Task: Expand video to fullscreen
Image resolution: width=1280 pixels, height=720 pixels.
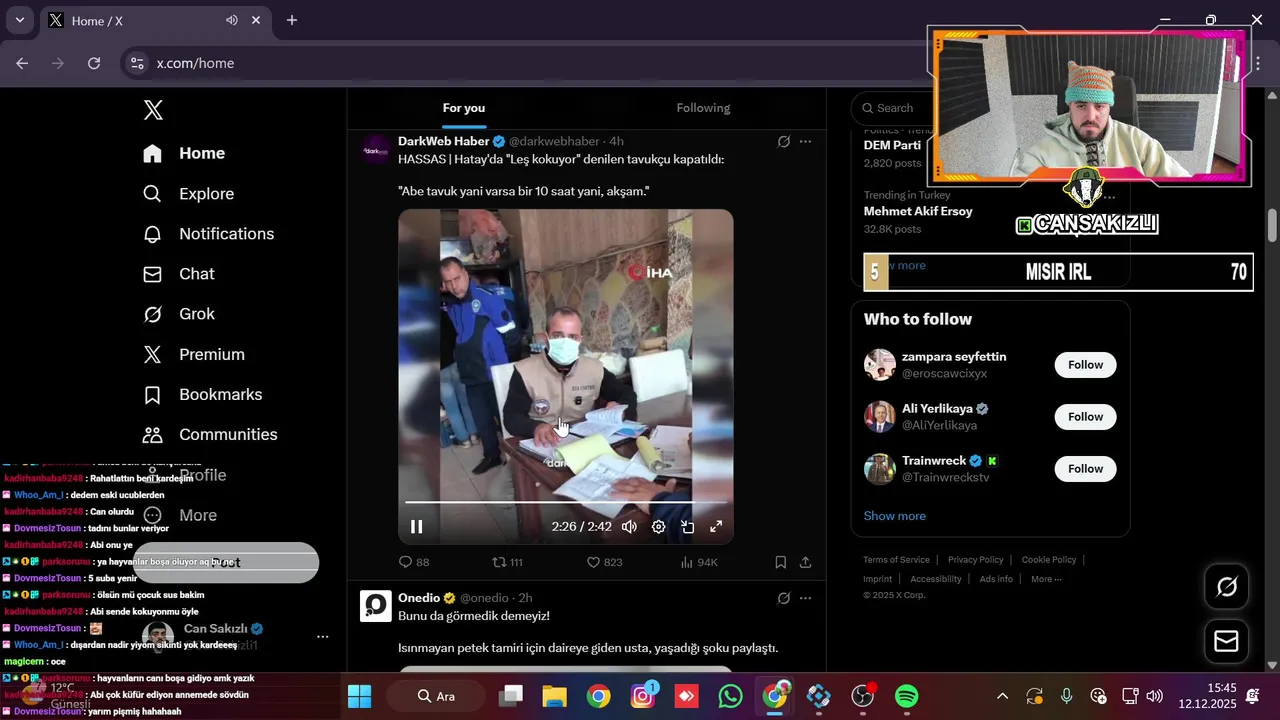Action: tap(716, 527)
